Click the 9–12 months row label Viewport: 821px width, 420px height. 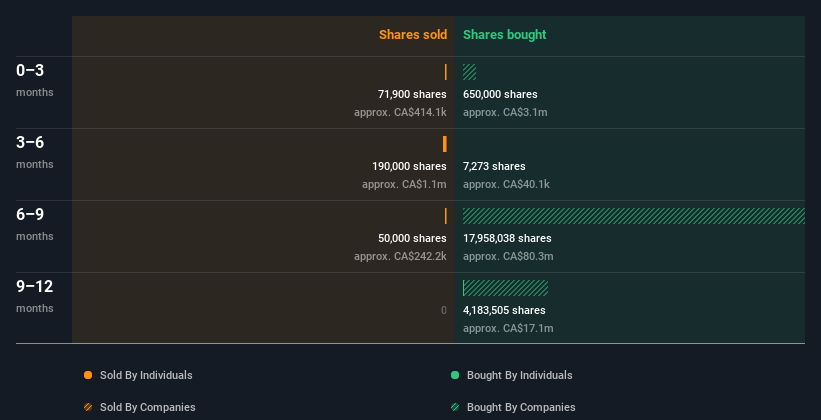[x=35, y=296]
